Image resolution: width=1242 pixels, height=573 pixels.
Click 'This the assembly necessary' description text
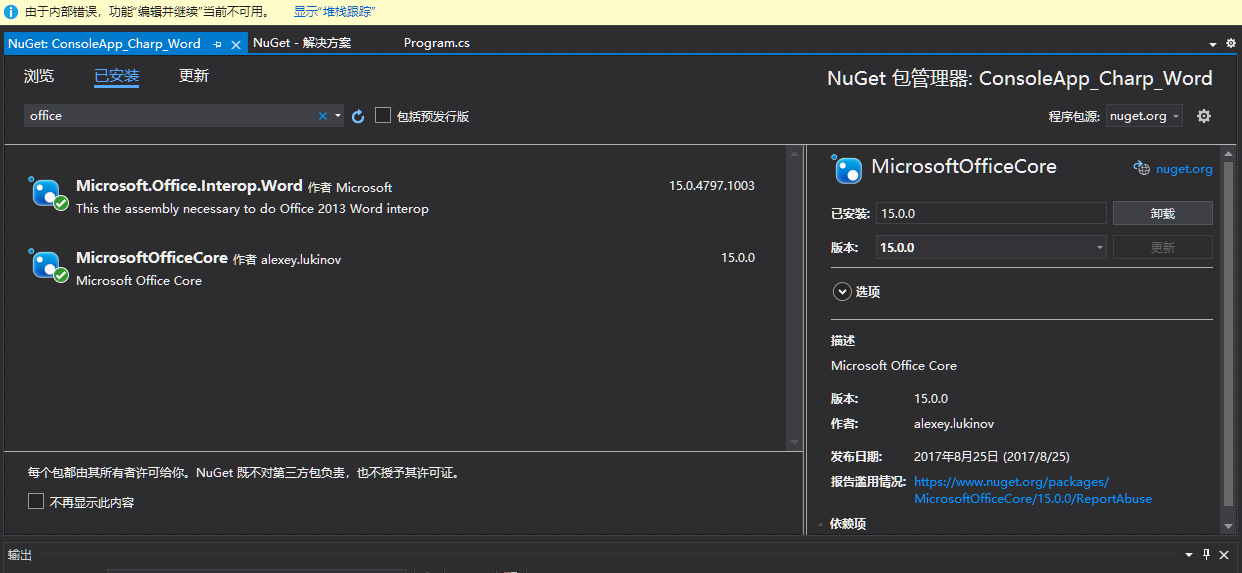[x=252, y=209]
